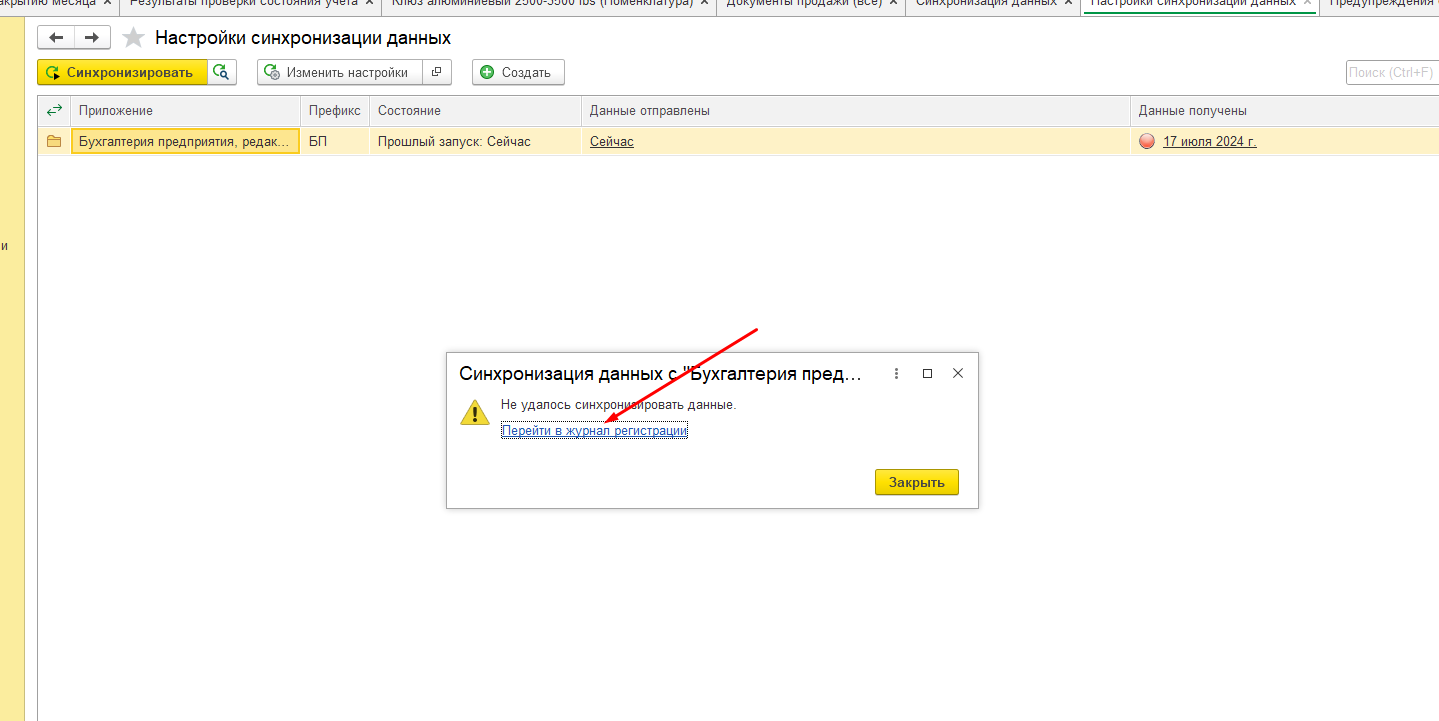Click into the Поиск search field

[x=1390, y=72]
